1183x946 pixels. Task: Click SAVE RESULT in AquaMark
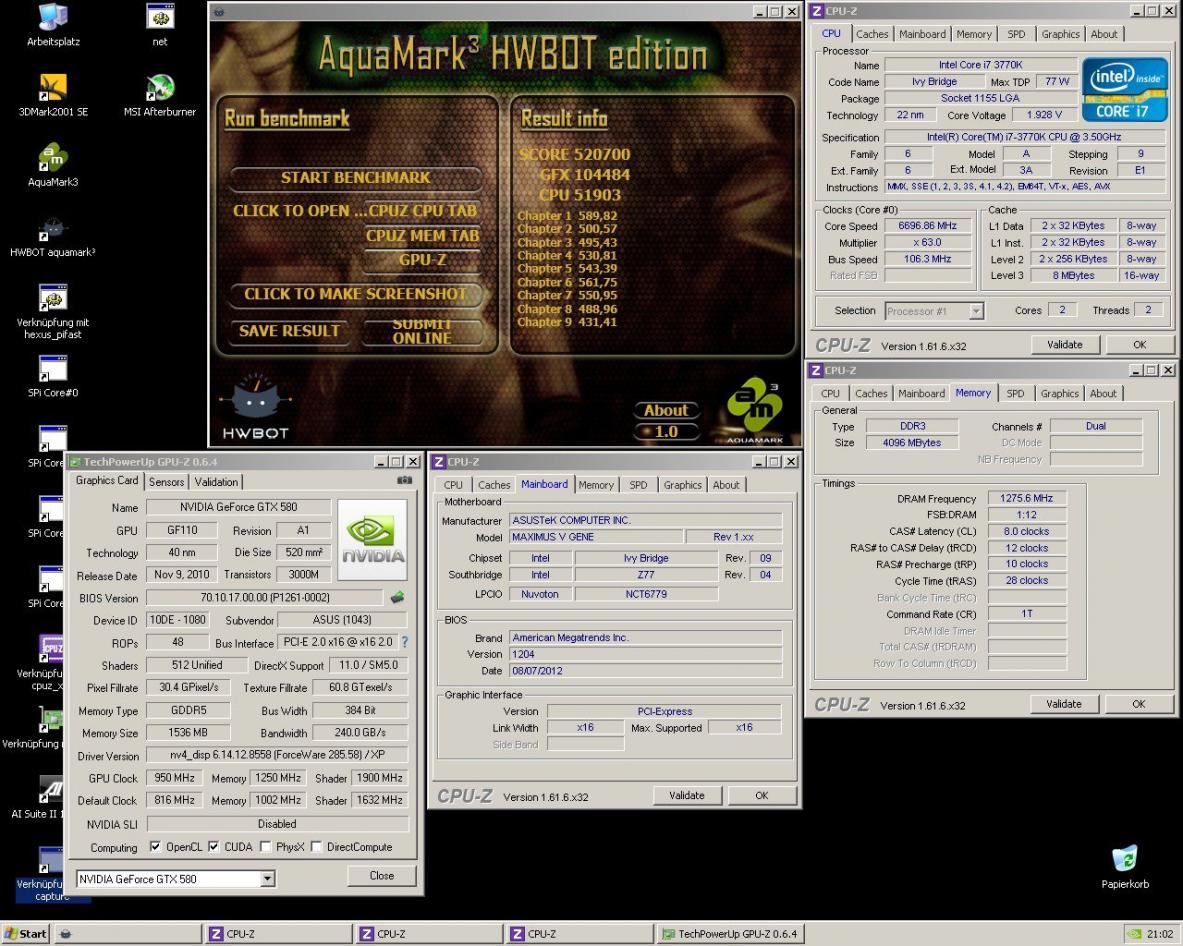point(289,331)
